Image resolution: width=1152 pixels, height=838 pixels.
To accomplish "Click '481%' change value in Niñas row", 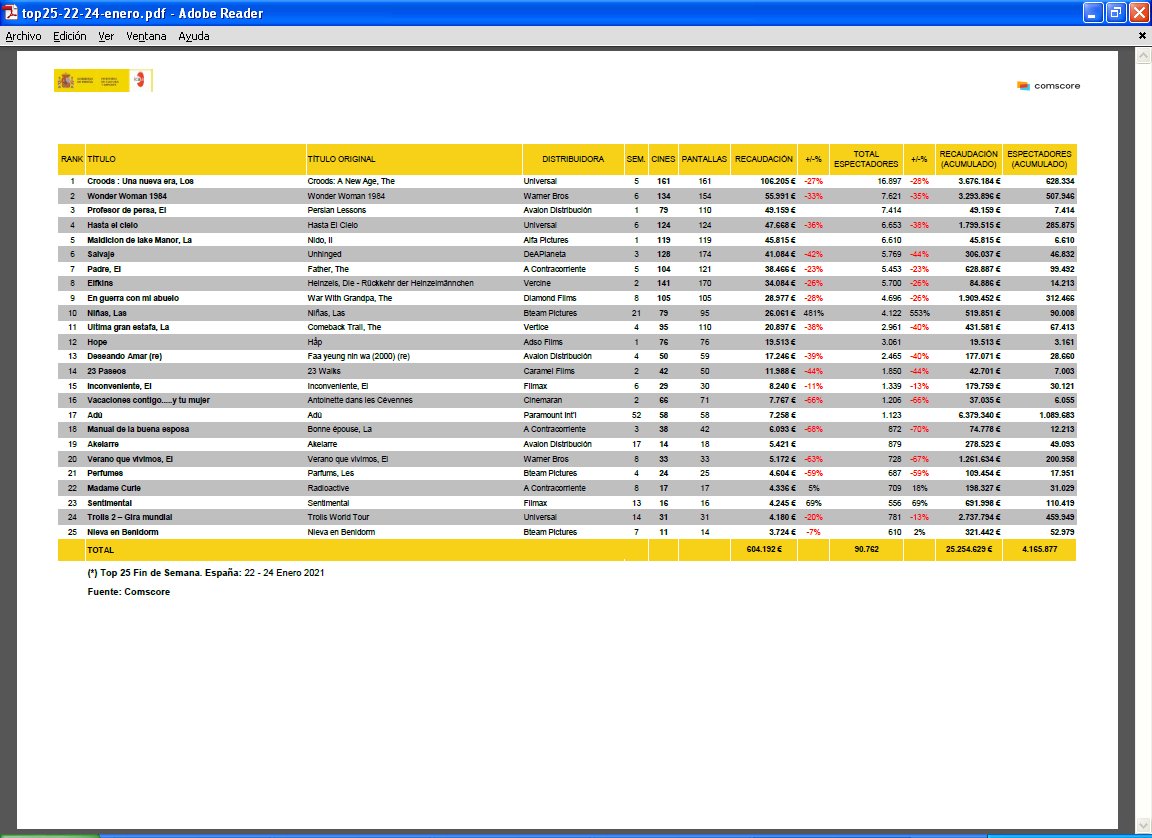I will [x=813, y=313].
